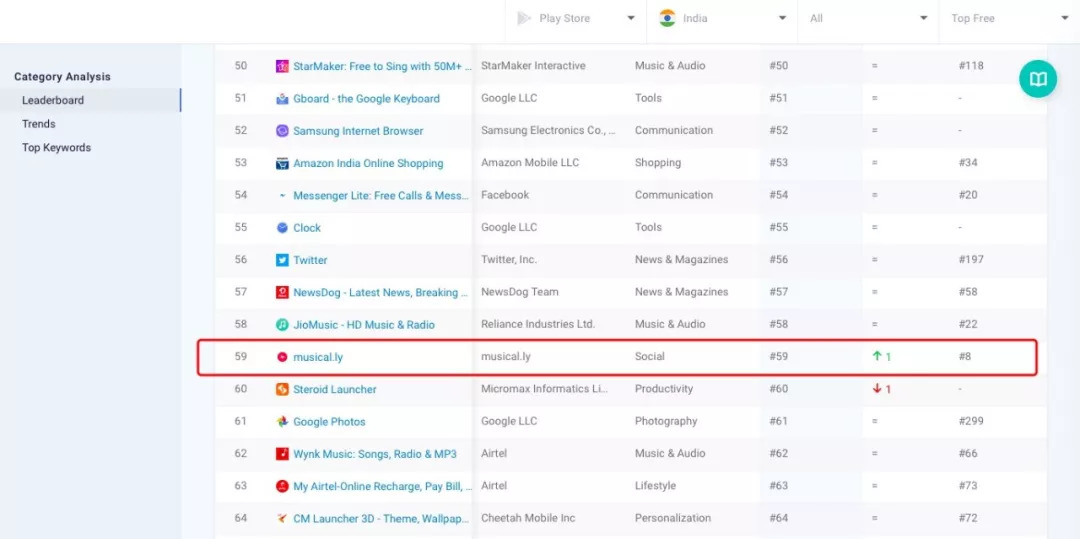Click Samsung Electronics Co. developer cell
The width and height of the screenshot is (1080, 539).
548,130
